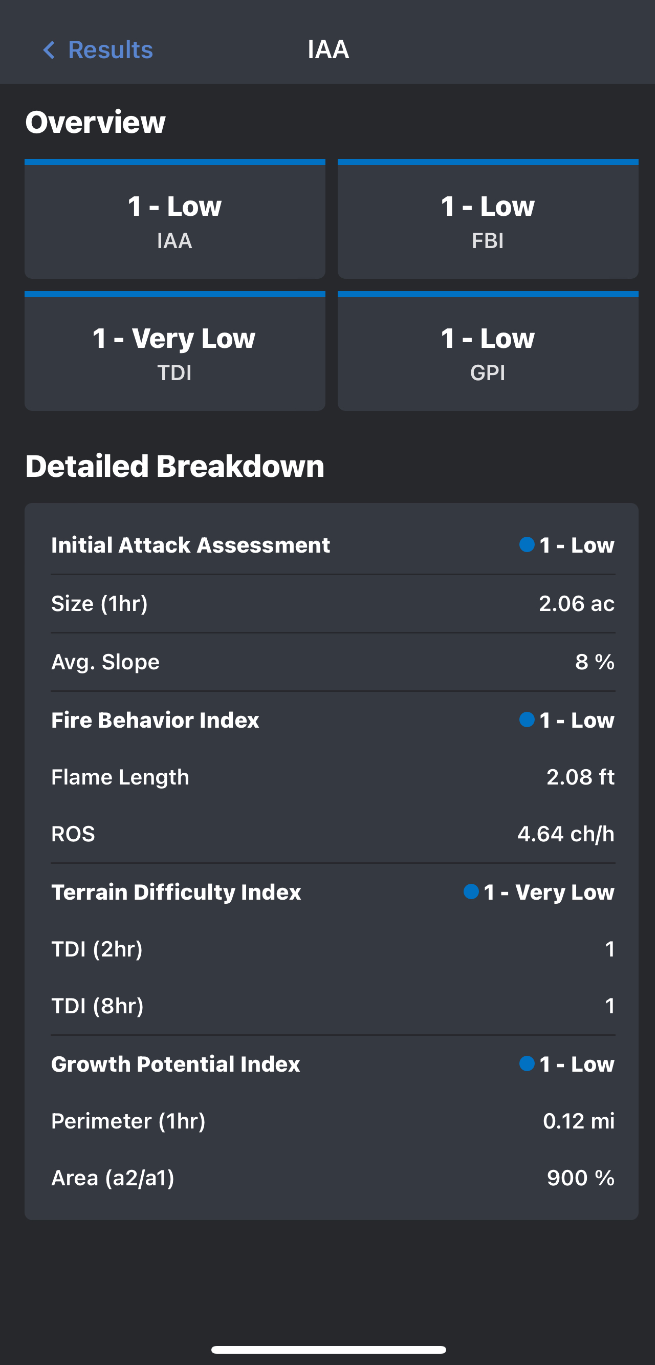Viewport: 655px width, 1365px height.
Task: Select the Size (1hr) row
Action: click(331, 604)
